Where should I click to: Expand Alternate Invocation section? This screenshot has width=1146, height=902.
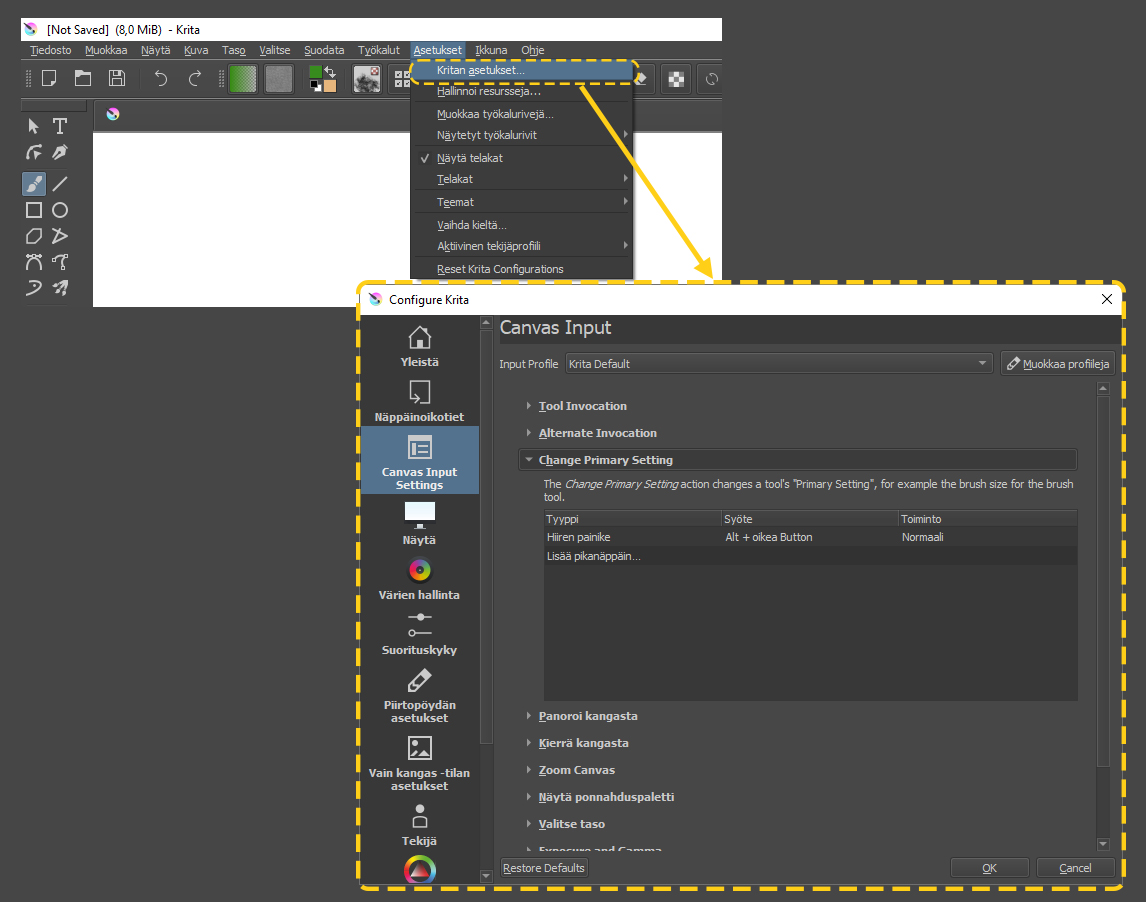click(597, 433)
